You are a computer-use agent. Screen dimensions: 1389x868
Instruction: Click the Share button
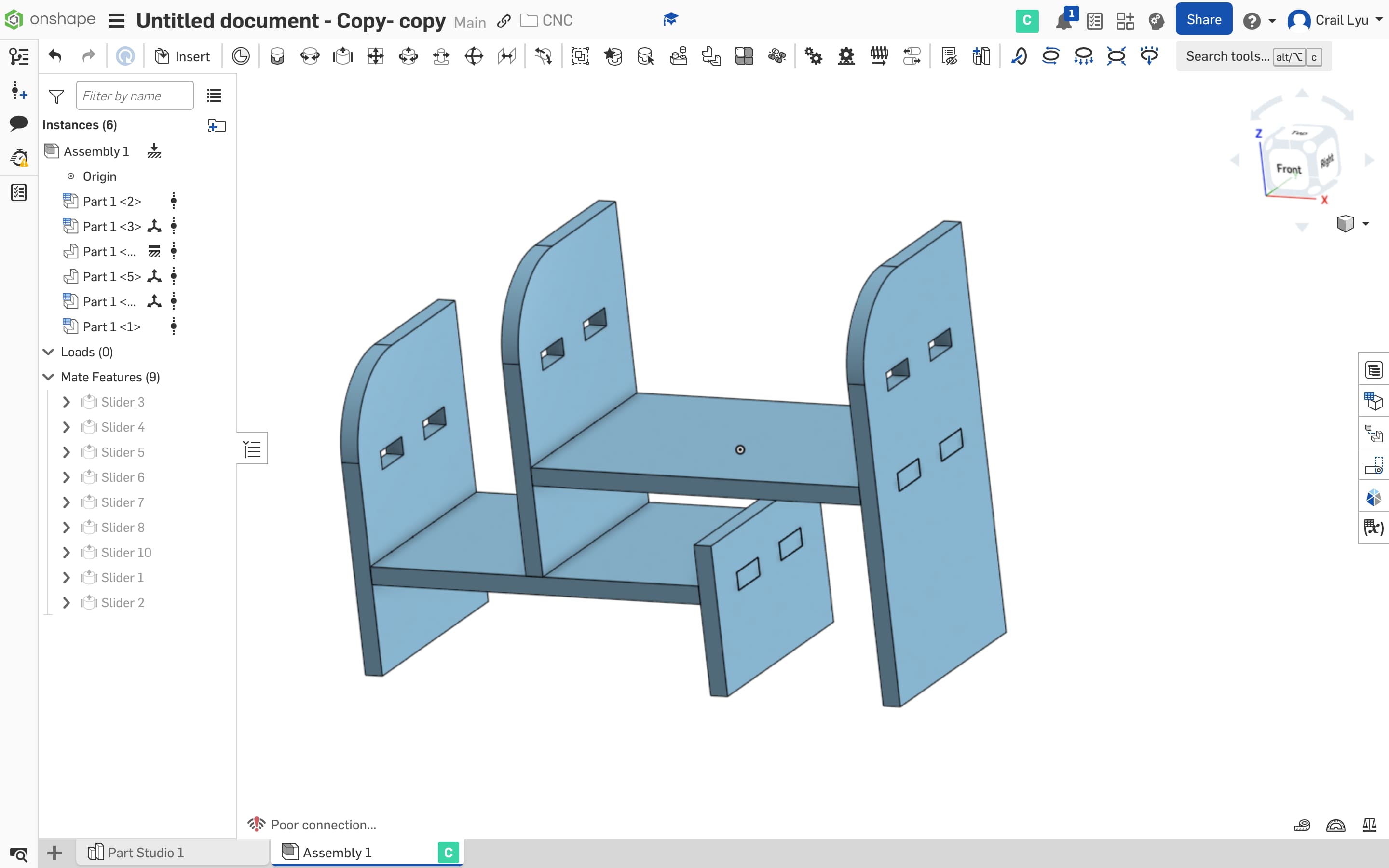click(x=1204, y=19)
